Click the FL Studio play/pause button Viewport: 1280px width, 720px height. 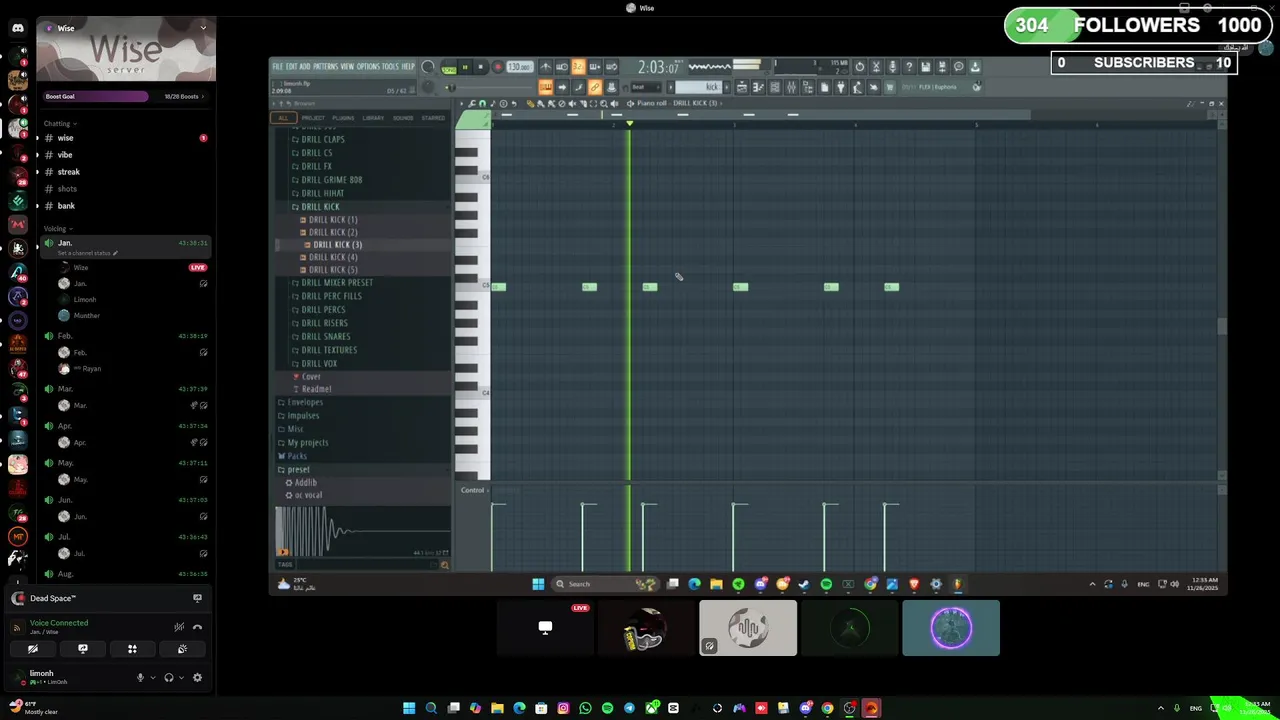pos(465,67)
